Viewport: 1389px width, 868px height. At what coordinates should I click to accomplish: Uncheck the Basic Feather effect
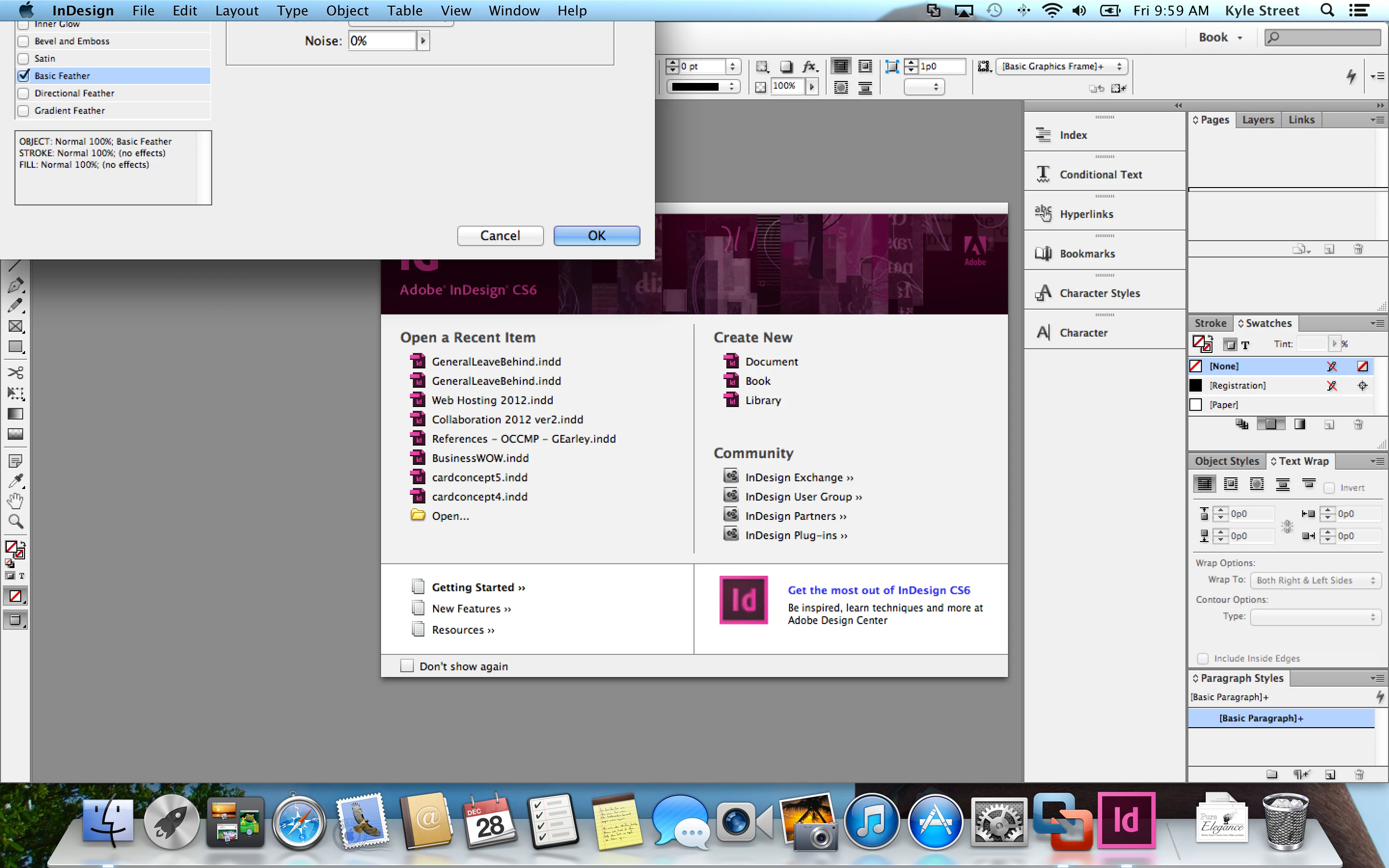[x=24, y=76]
